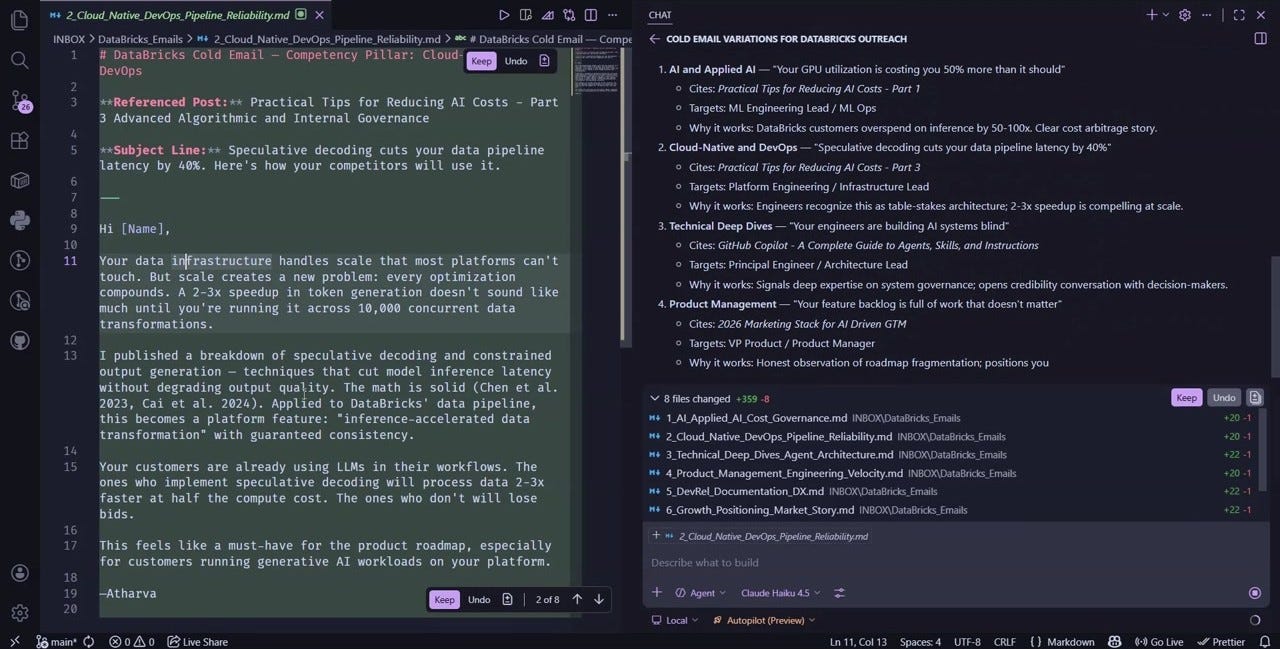Click the Run triangle icon in editor toolbar
Image resolution: width=1280 pixels, height=649 pixels.
click(504, 15)
